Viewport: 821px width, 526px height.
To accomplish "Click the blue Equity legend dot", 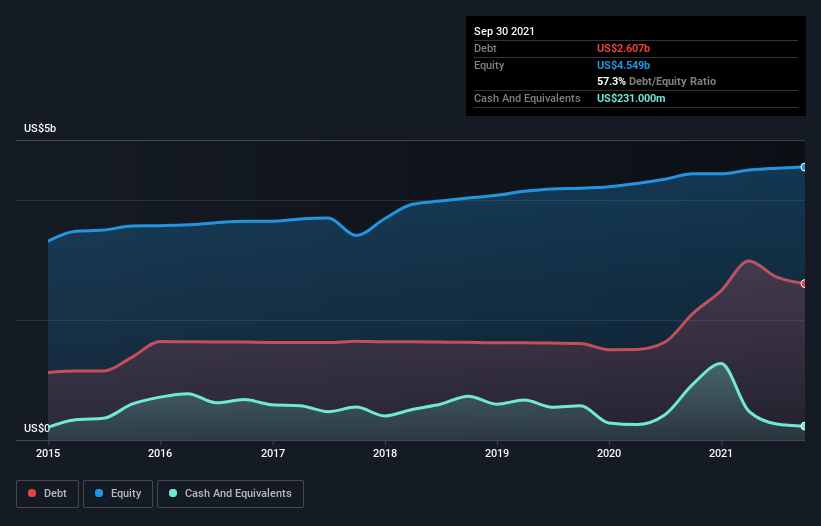I will [99, 493].
